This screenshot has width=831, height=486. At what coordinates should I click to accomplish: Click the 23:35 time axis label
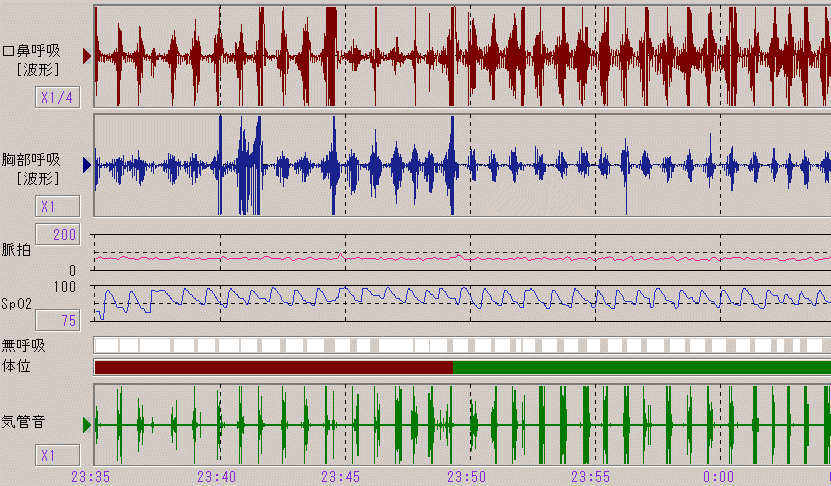[91, 476]
